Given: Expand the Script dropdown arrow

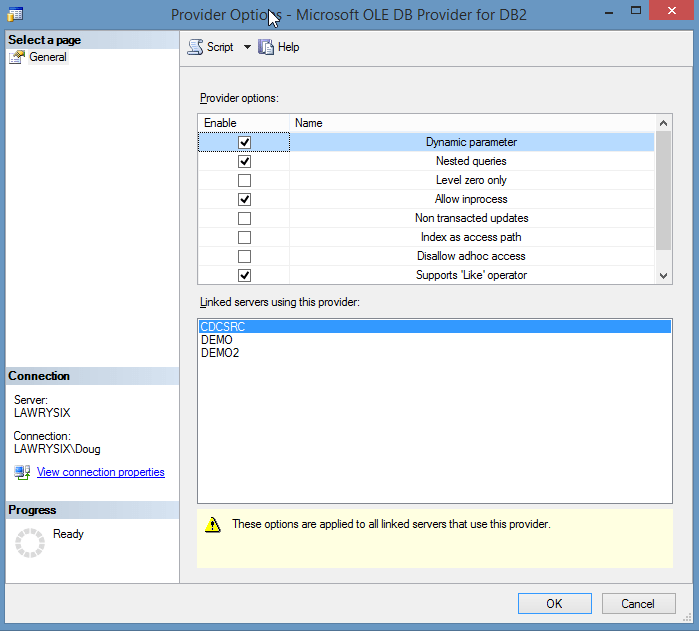Looking at the screenshot, I should click(x=247, y=47).
